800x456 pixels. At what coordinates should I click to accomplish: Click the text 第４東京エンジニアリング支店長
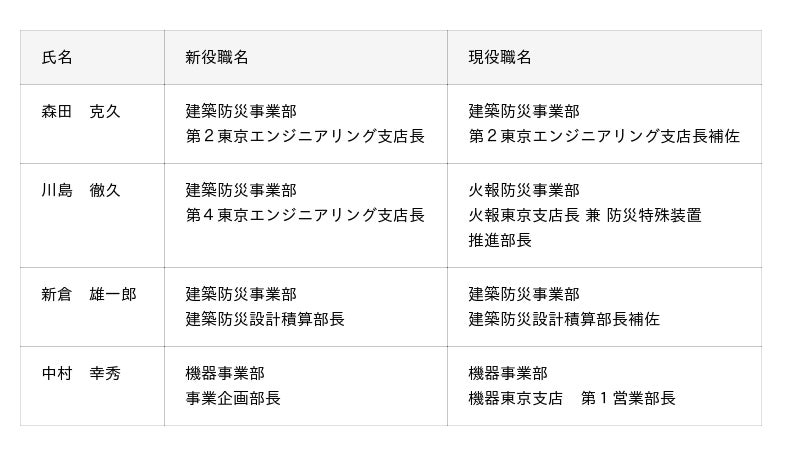[x=305, y=216]
